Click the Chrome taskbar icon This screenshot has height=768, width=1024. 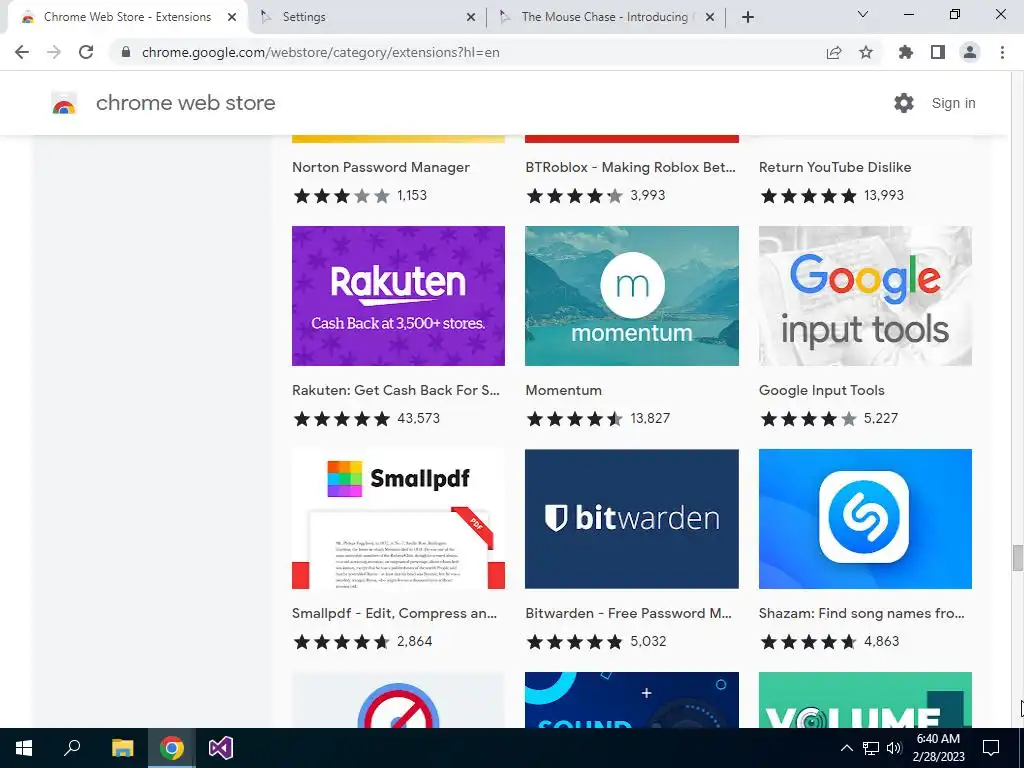pos(172,748)
